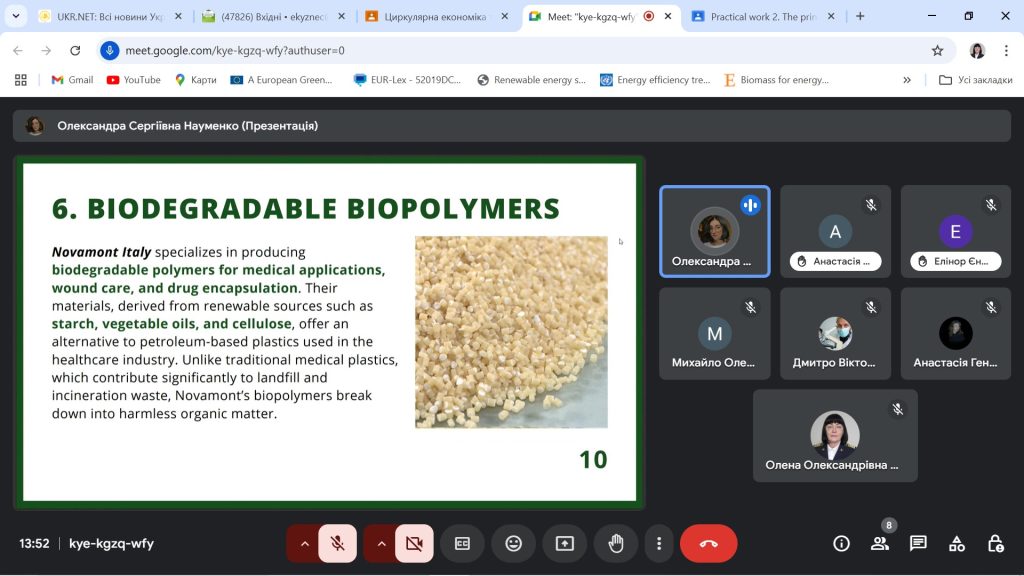Open the chat with everyone panel
This screenshot has height=576, width=1024.
click(x=918, y=544)
